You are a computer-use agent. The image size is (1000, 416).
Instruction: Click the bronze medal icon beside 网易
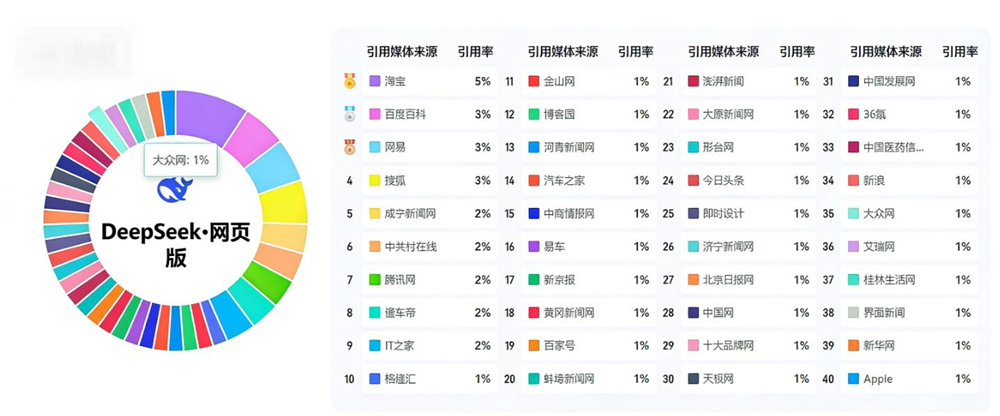349,147
